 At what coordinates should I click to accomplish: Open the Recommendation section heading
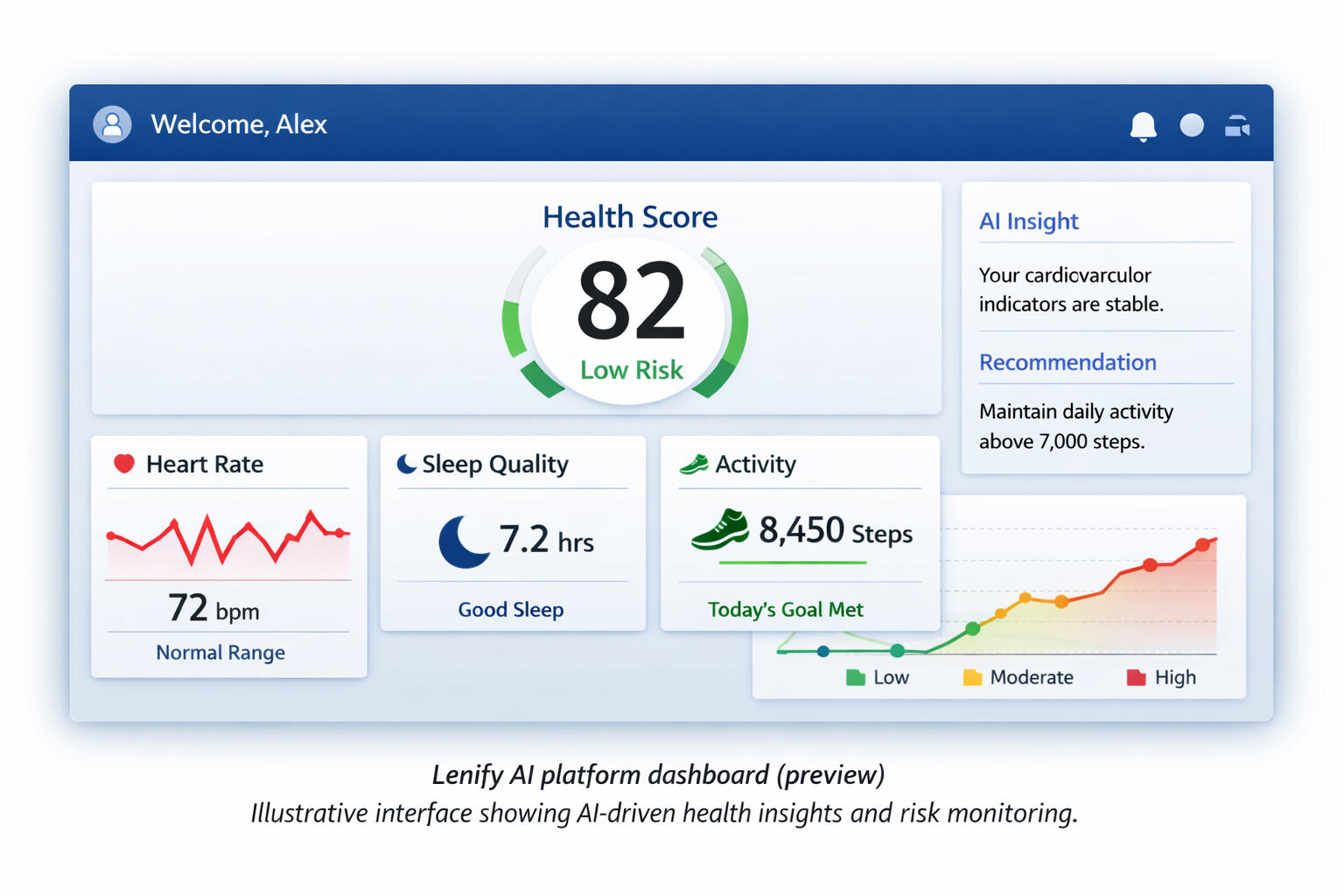[1067, 362]
